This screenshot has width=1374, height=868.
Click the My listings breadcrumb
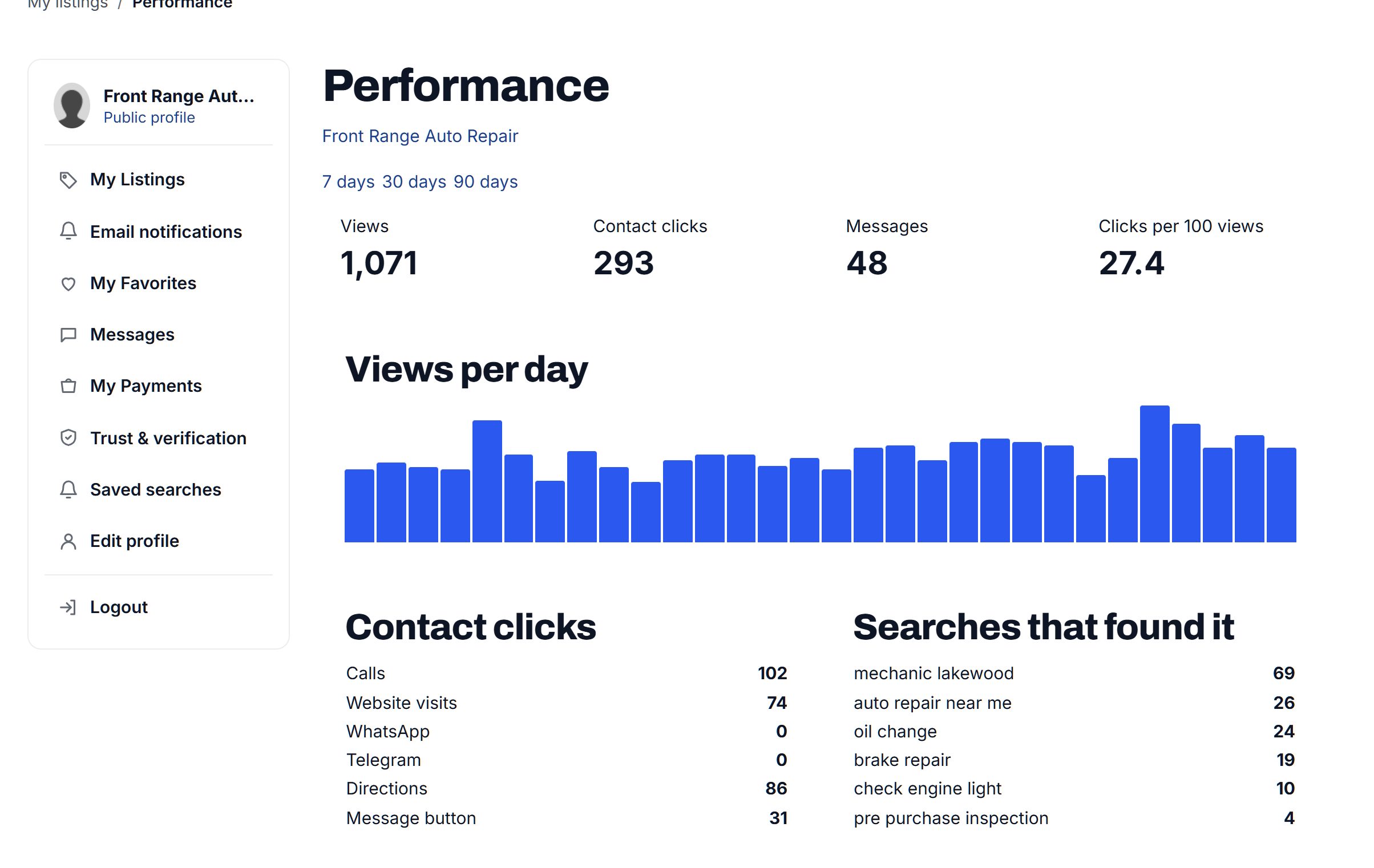pos(68,5)
